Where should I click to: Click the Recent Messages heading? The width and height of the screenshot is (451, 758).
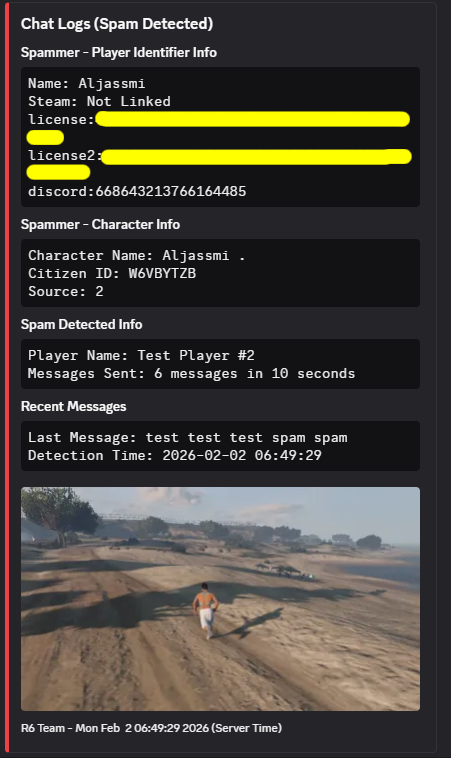(x=73, y=407)
